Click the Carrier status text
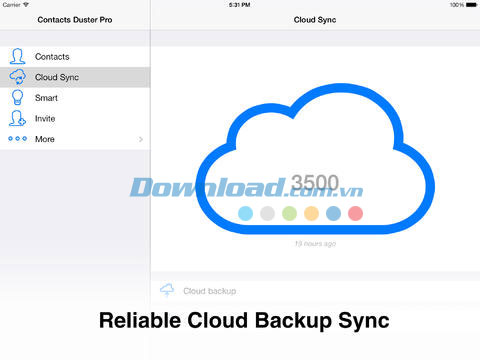Screen dimensions: 480x360 12,5
